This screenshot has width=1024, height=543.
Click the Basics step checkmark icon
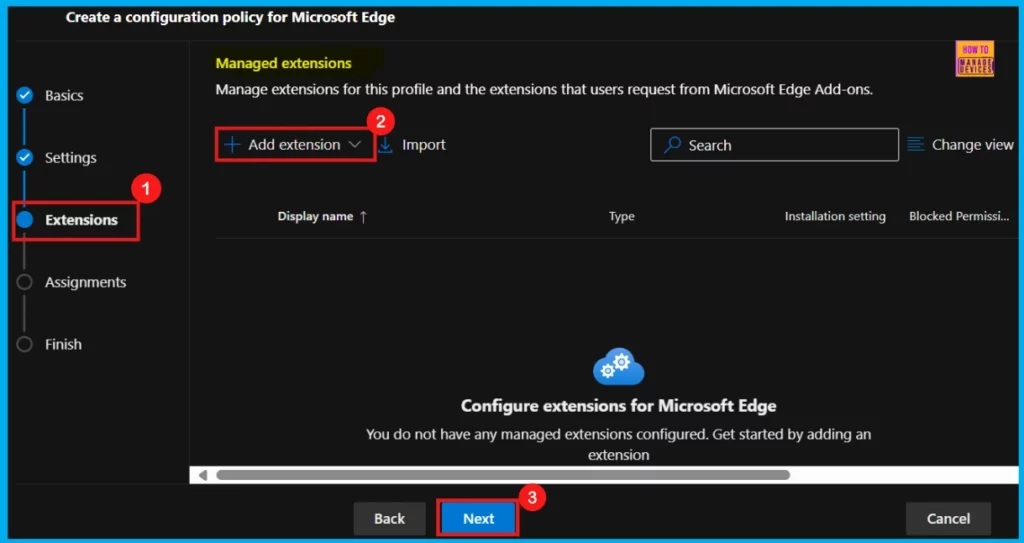point(24,95)
